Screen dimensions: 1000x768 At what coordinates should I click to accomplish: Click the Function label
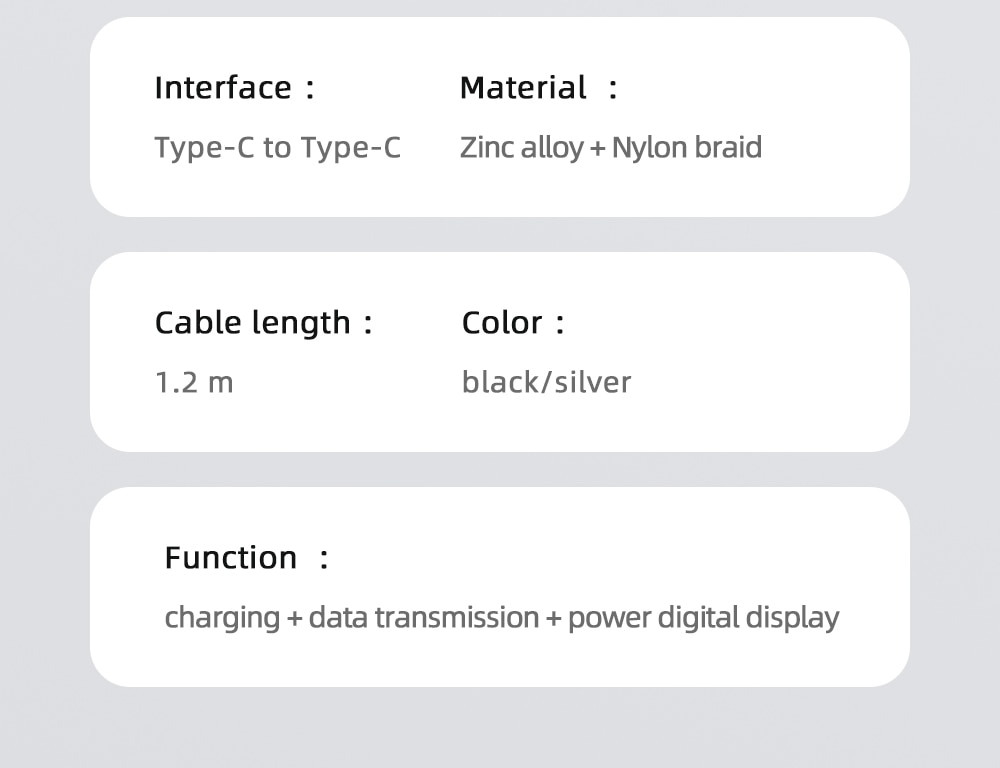coord(230,558)
